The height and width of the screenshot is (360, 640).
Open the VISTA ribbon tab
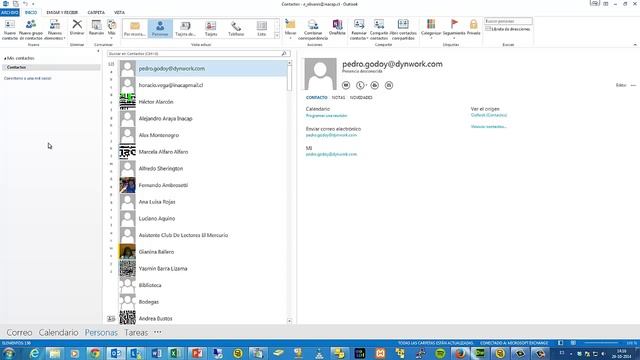[x=119, y=13]
